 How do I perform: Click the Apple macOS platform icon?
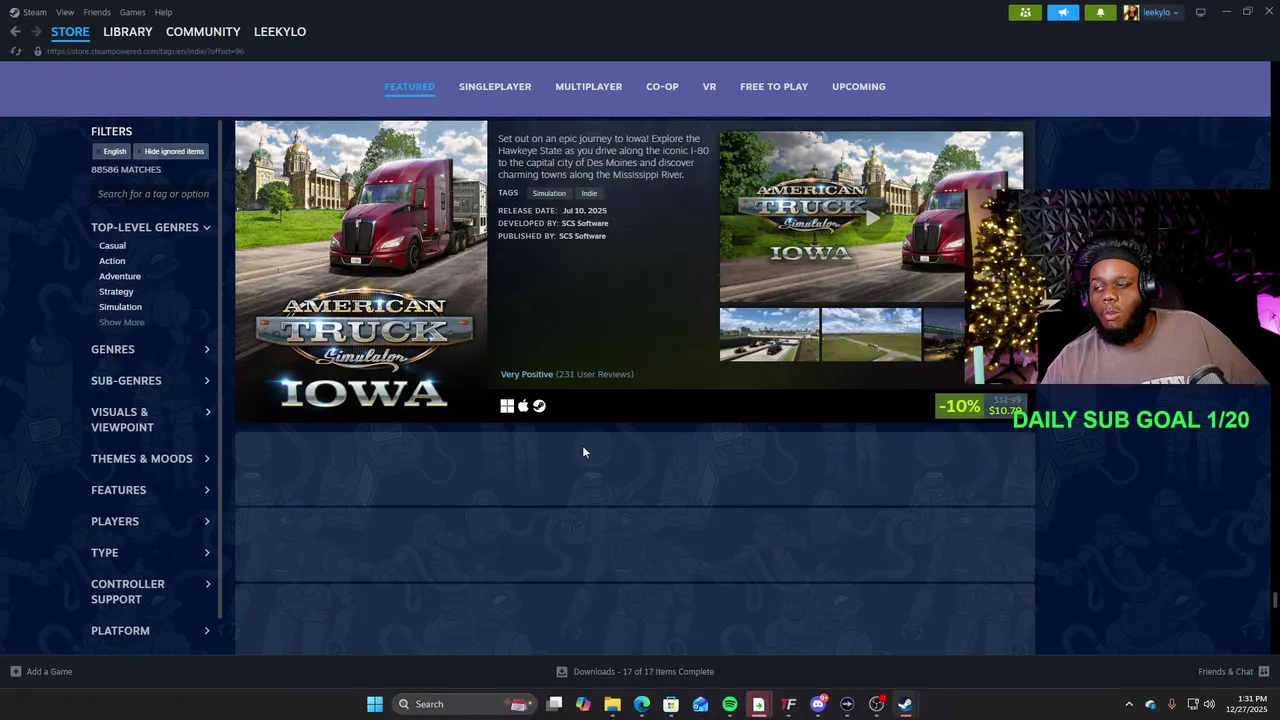point(523,406)
